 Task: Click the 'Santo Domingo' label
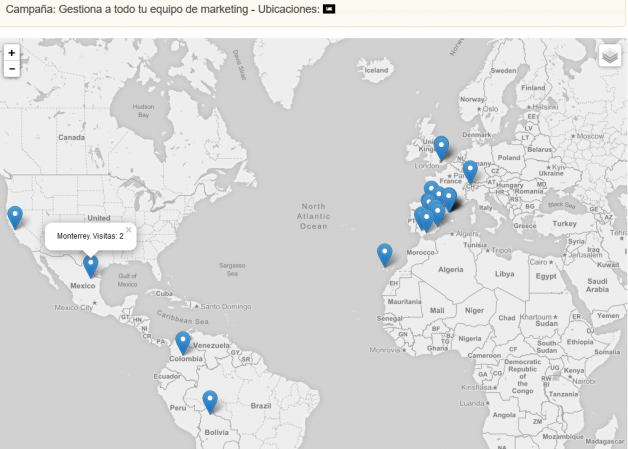pos(226,306)
